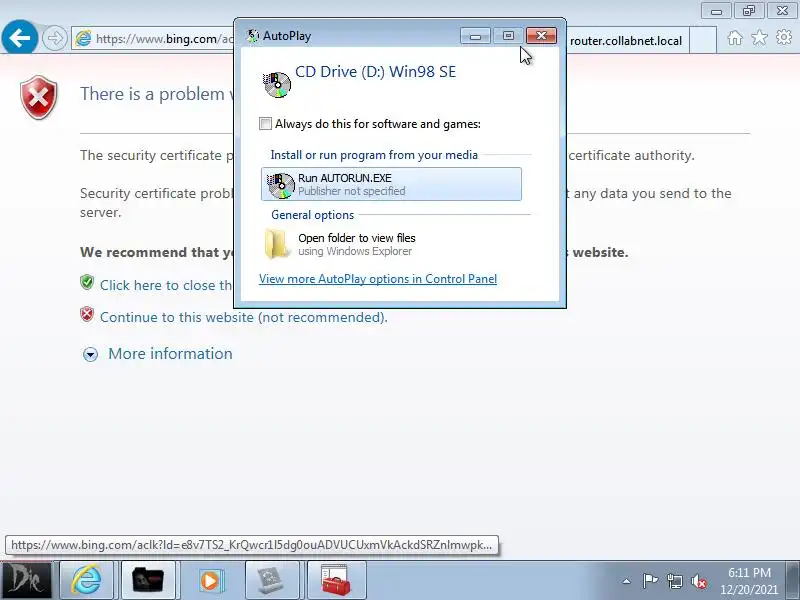Enable Always do this for software and games
800x600 pixels.
[265, 123]
